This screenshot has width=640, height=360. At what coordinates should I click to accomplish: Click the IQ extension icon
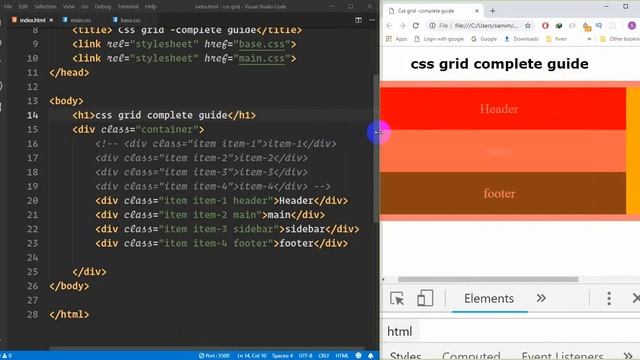pos(599,26)
